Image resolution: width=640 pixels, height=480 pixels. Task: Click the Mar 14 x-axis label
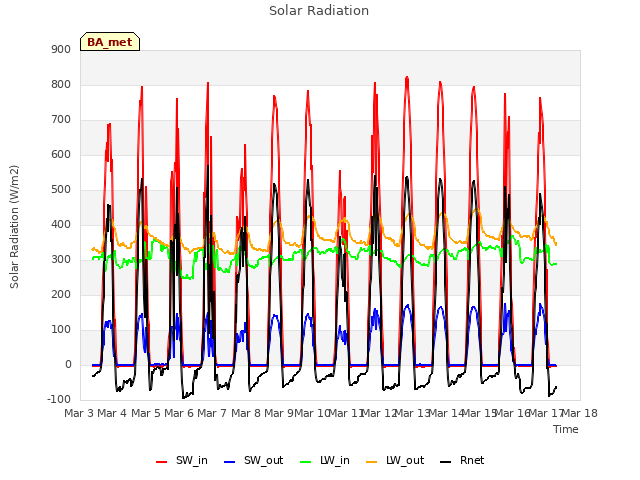(x=446, y=413)
